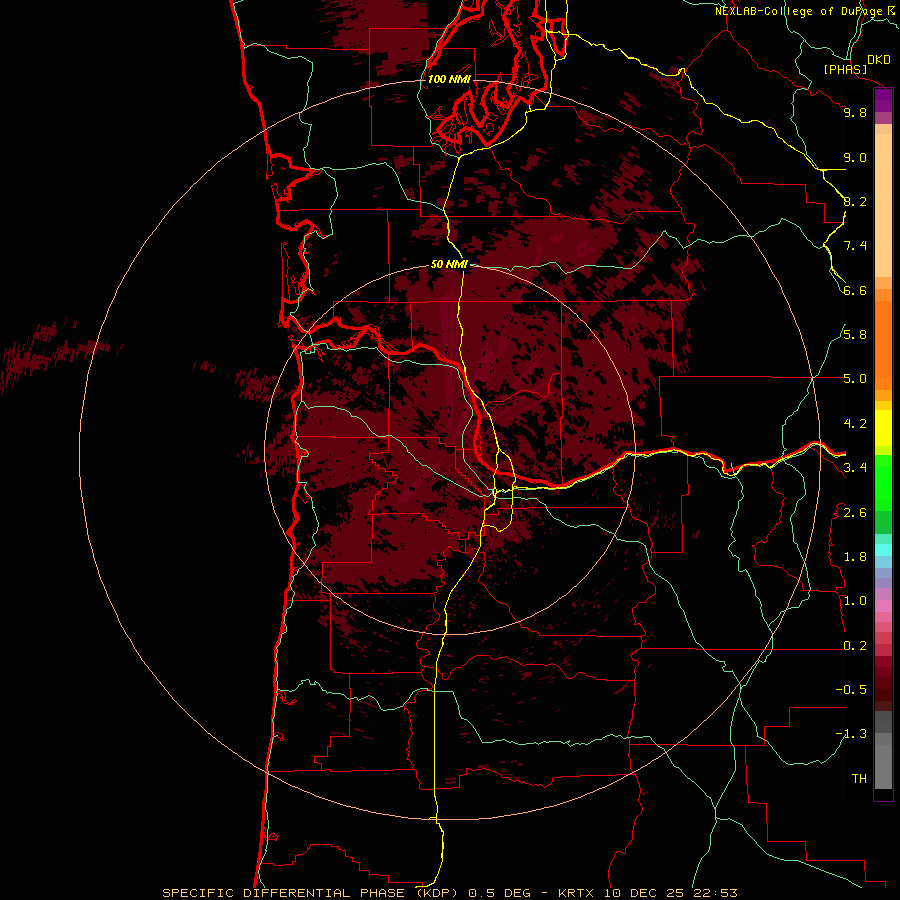Click the 22:53 timestamp
Image resolution: width=900 pixels, height=900 pixels.
click(715, 893)
